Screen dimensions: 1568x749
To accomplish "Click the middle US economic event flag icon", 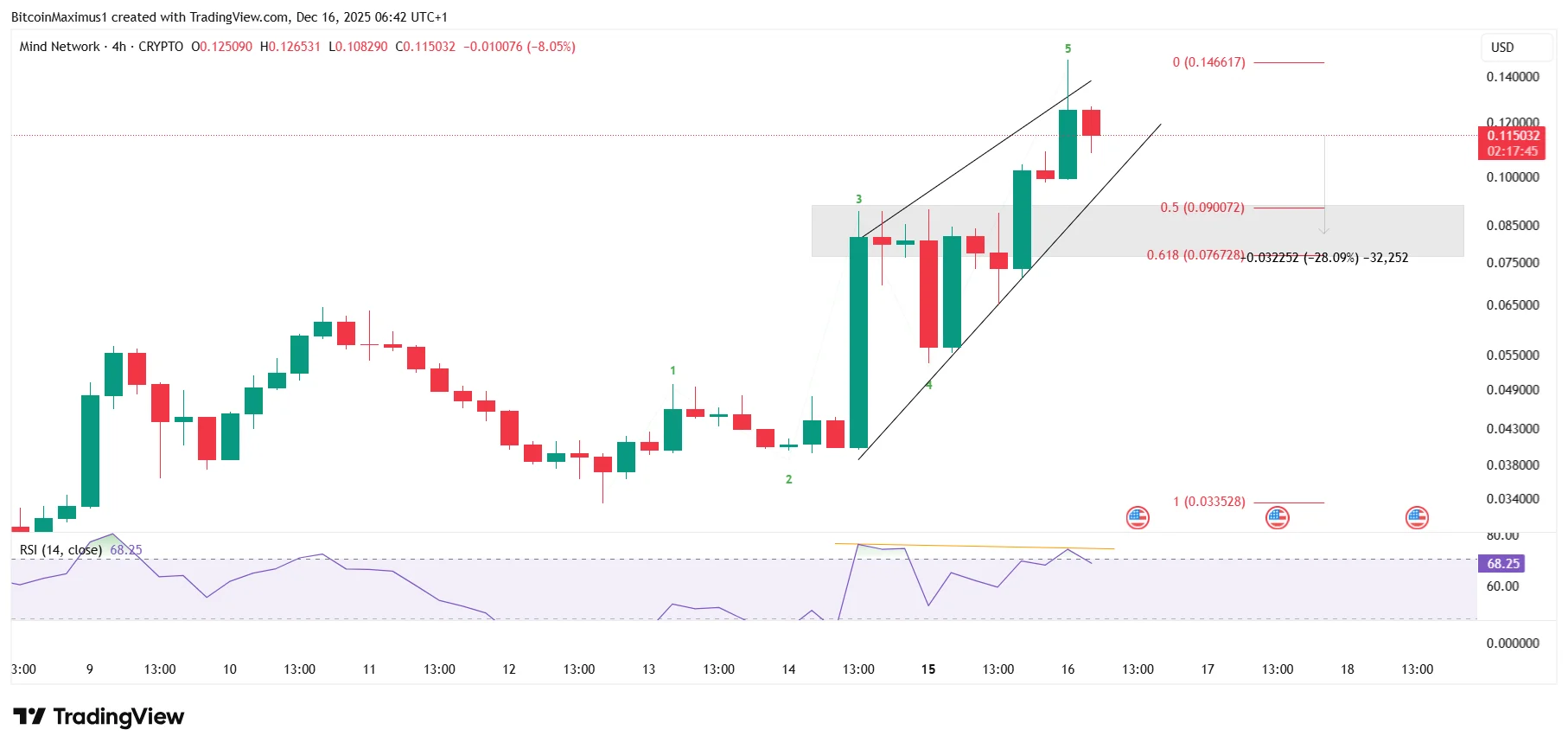I will 1278,518.
